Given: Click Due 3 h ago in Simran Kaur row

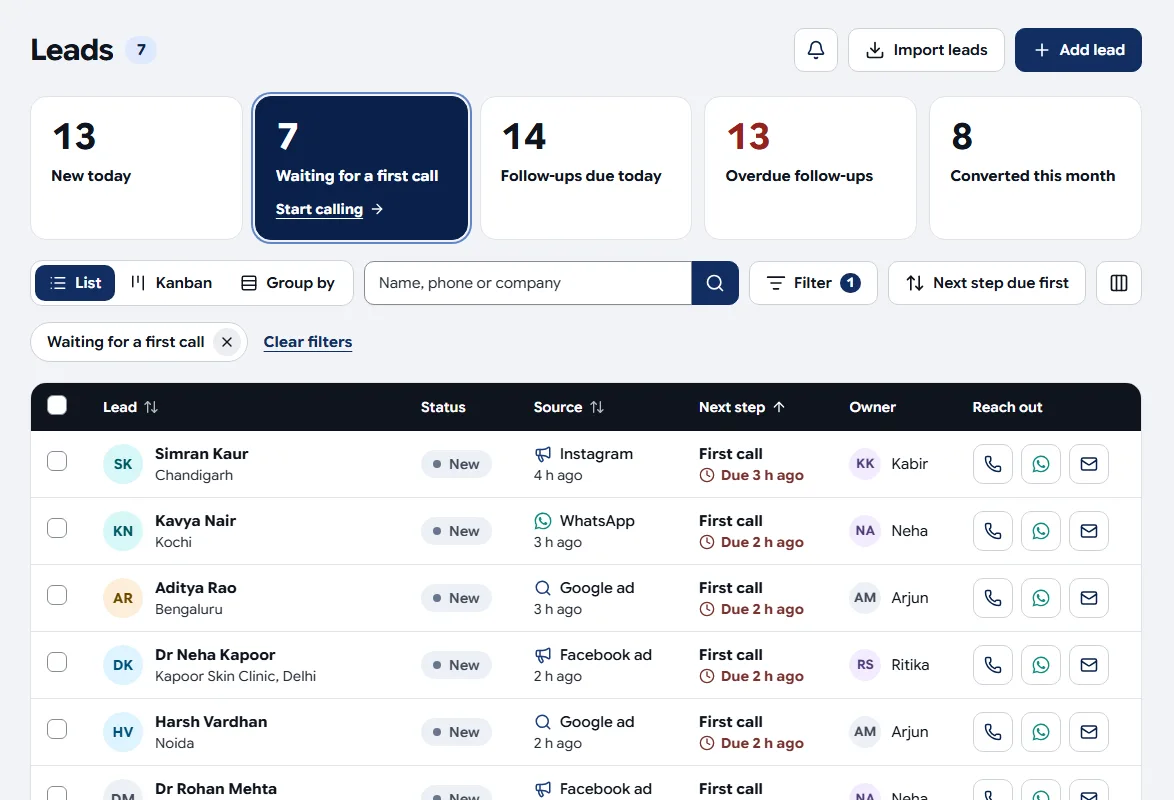Looking at the screenshot, I should click(x=752, y=475).
